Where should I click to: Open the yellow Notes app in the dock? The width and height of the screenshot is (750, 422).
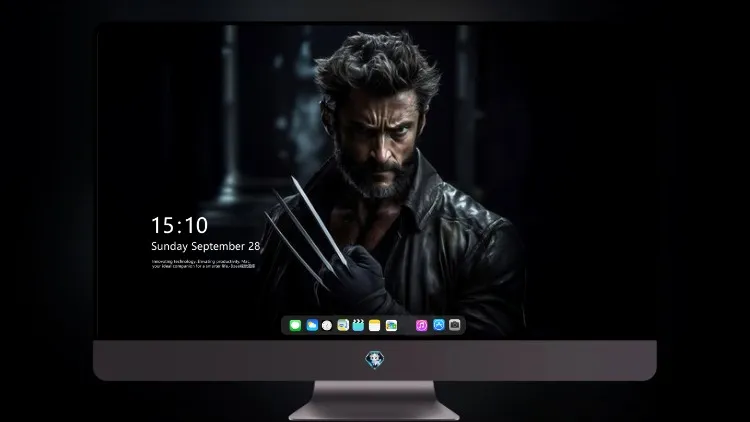[x=375, y=325]
